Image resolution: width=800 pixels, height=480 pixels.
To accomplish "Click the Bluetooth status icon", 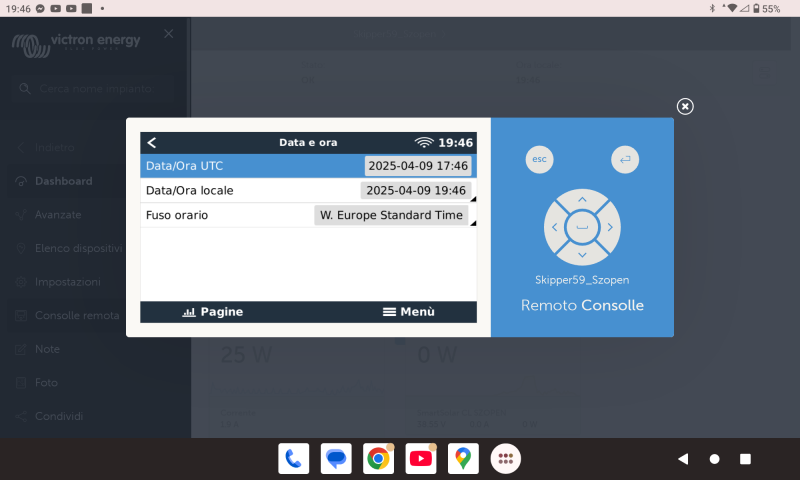I will pos(712,8).
